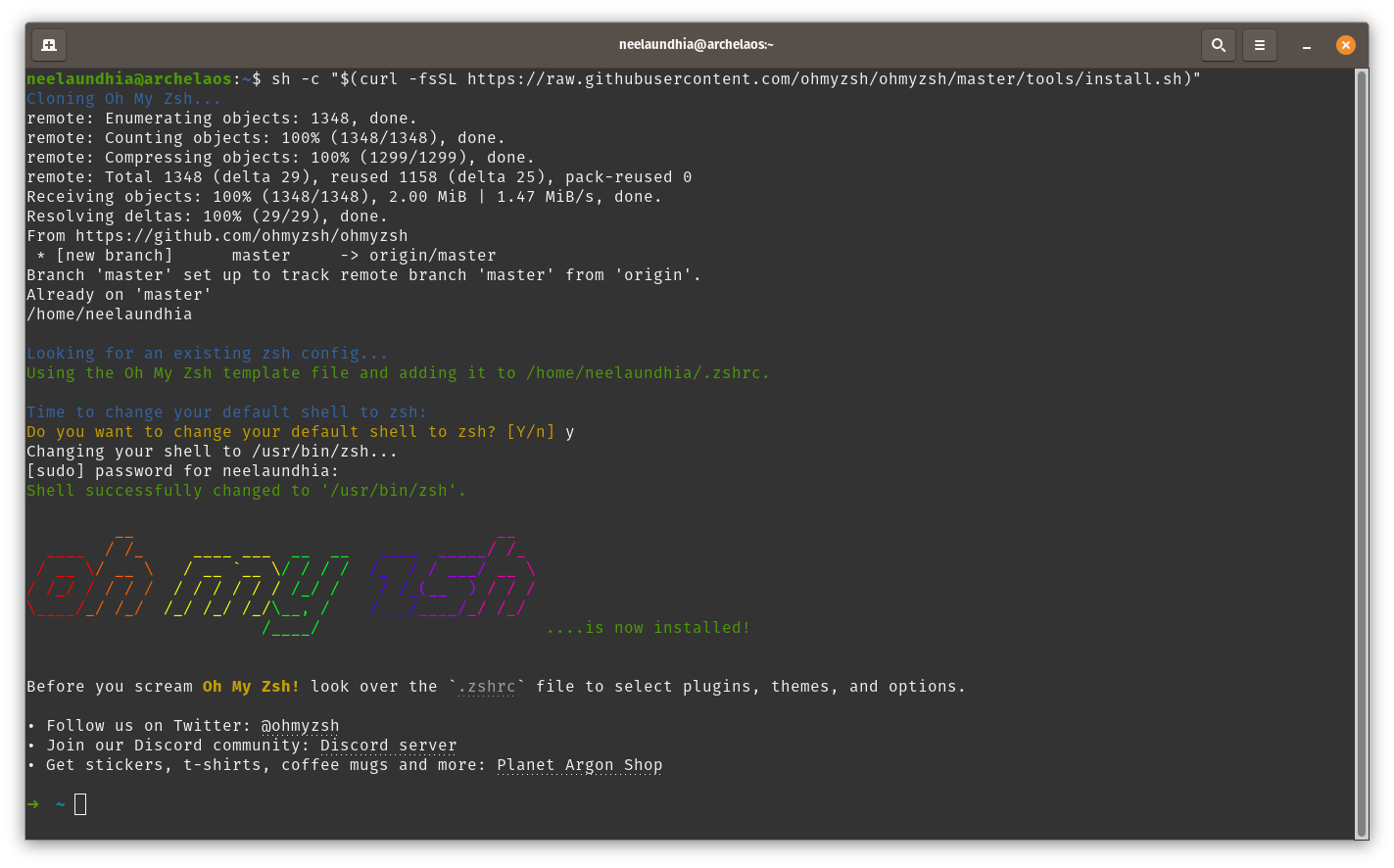Open the @ohmyzsh Twitter link
The width and height of the screenshot is (1394, 868).
click(x=300, y=726)
